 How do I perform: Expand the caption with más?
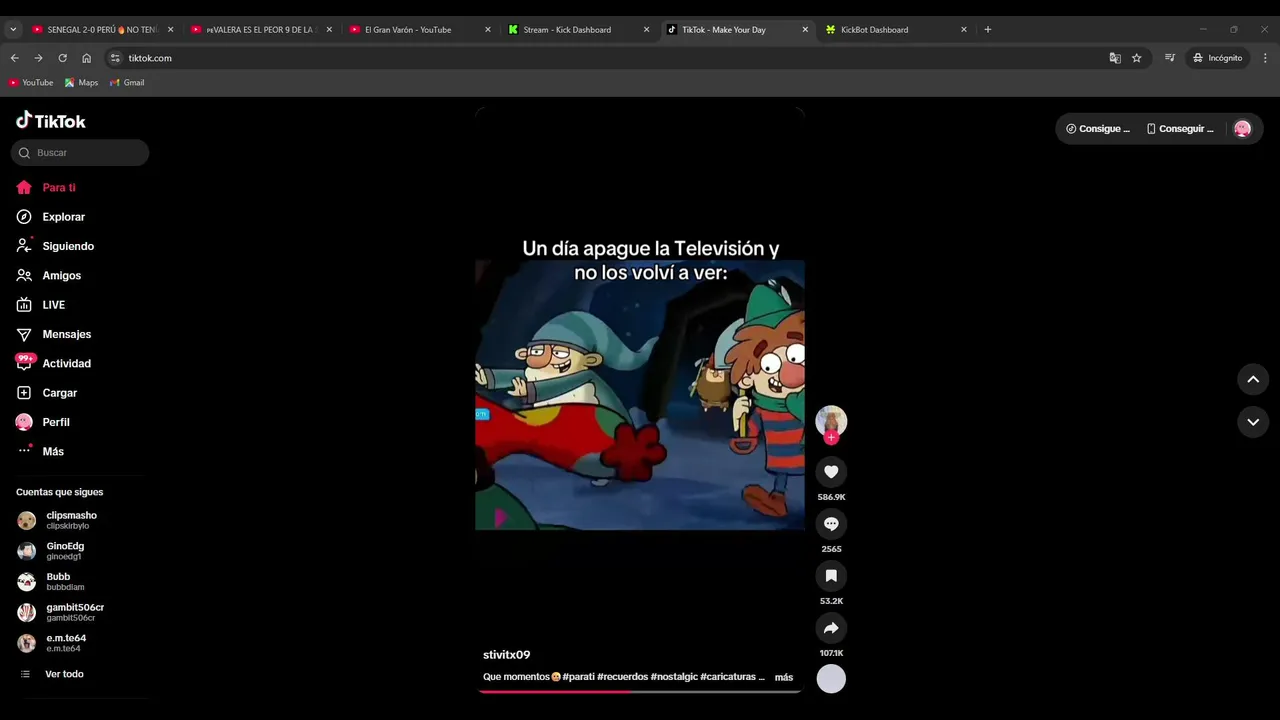tap(784, 677)
